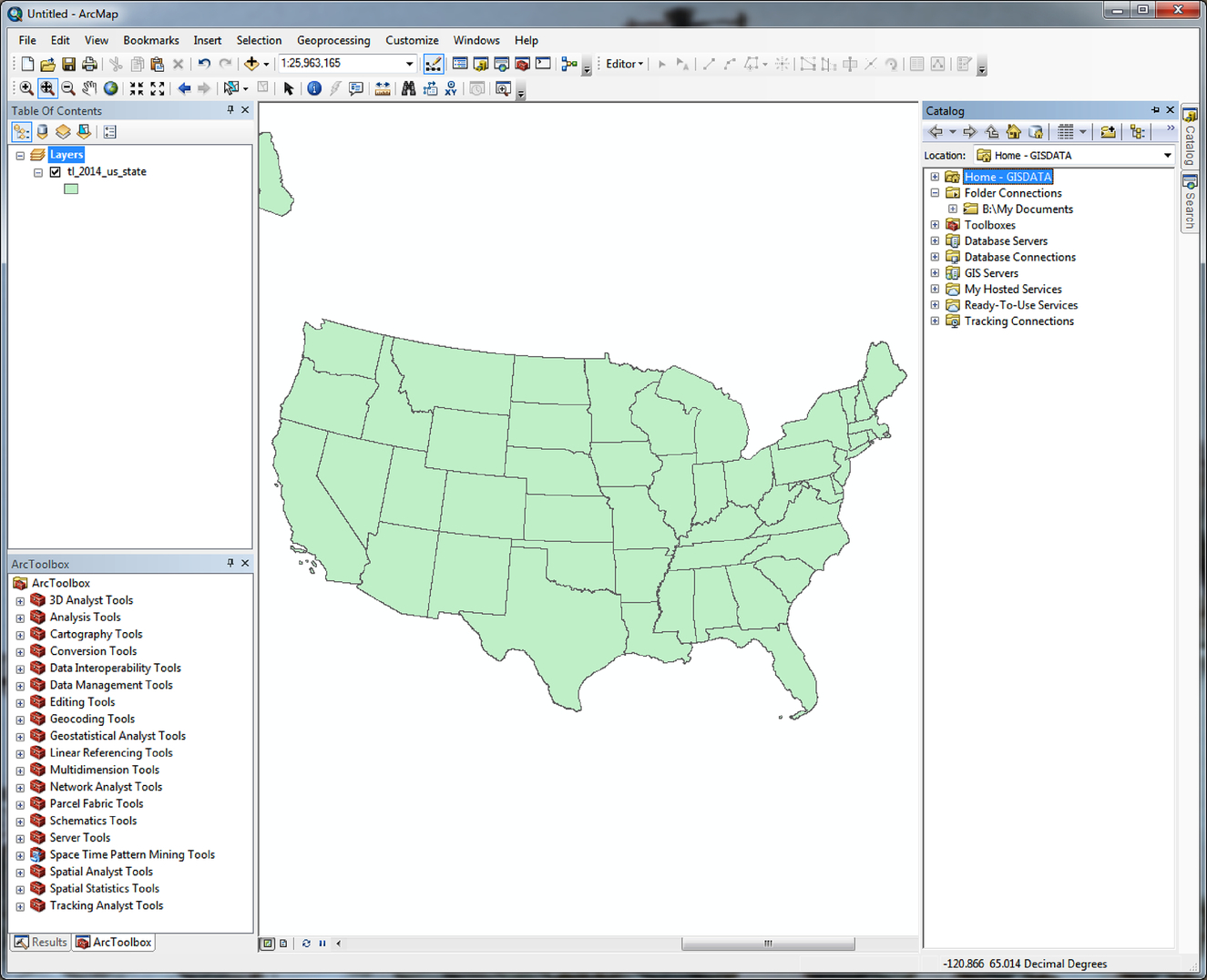Click the Full Extent globe icon
1207x980 pixels.
110,88
